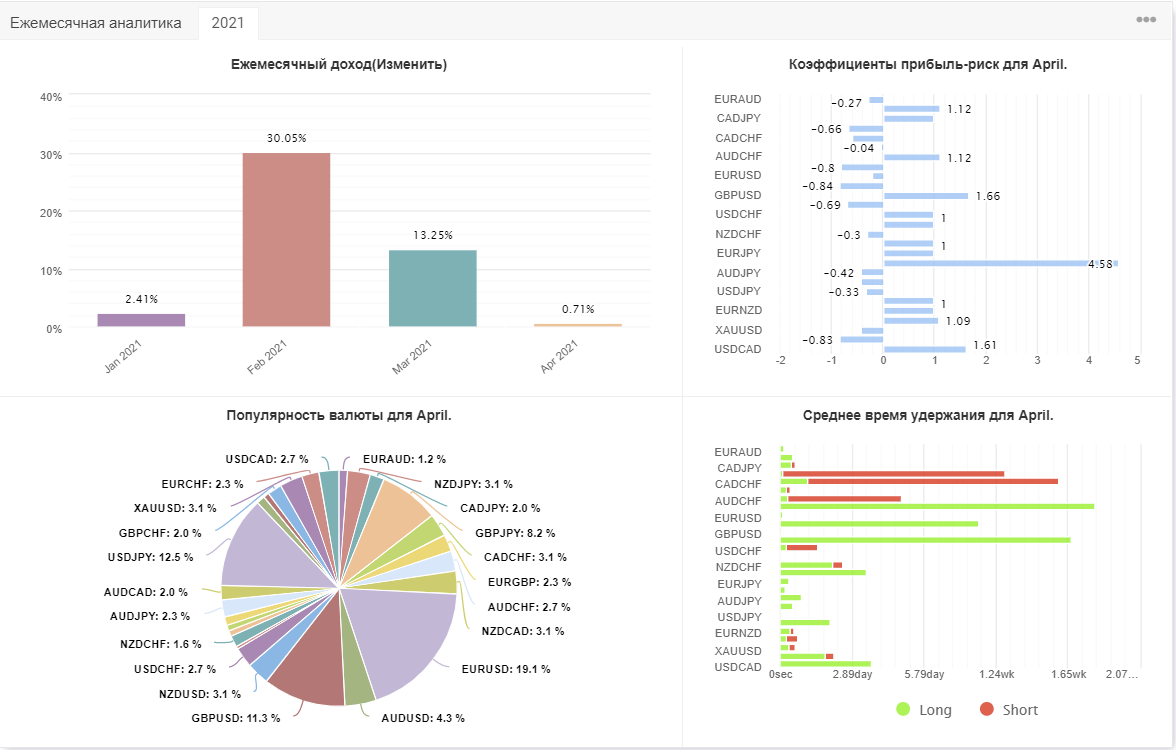Click the Mar 2021 teal bar

tap(433, 288)
